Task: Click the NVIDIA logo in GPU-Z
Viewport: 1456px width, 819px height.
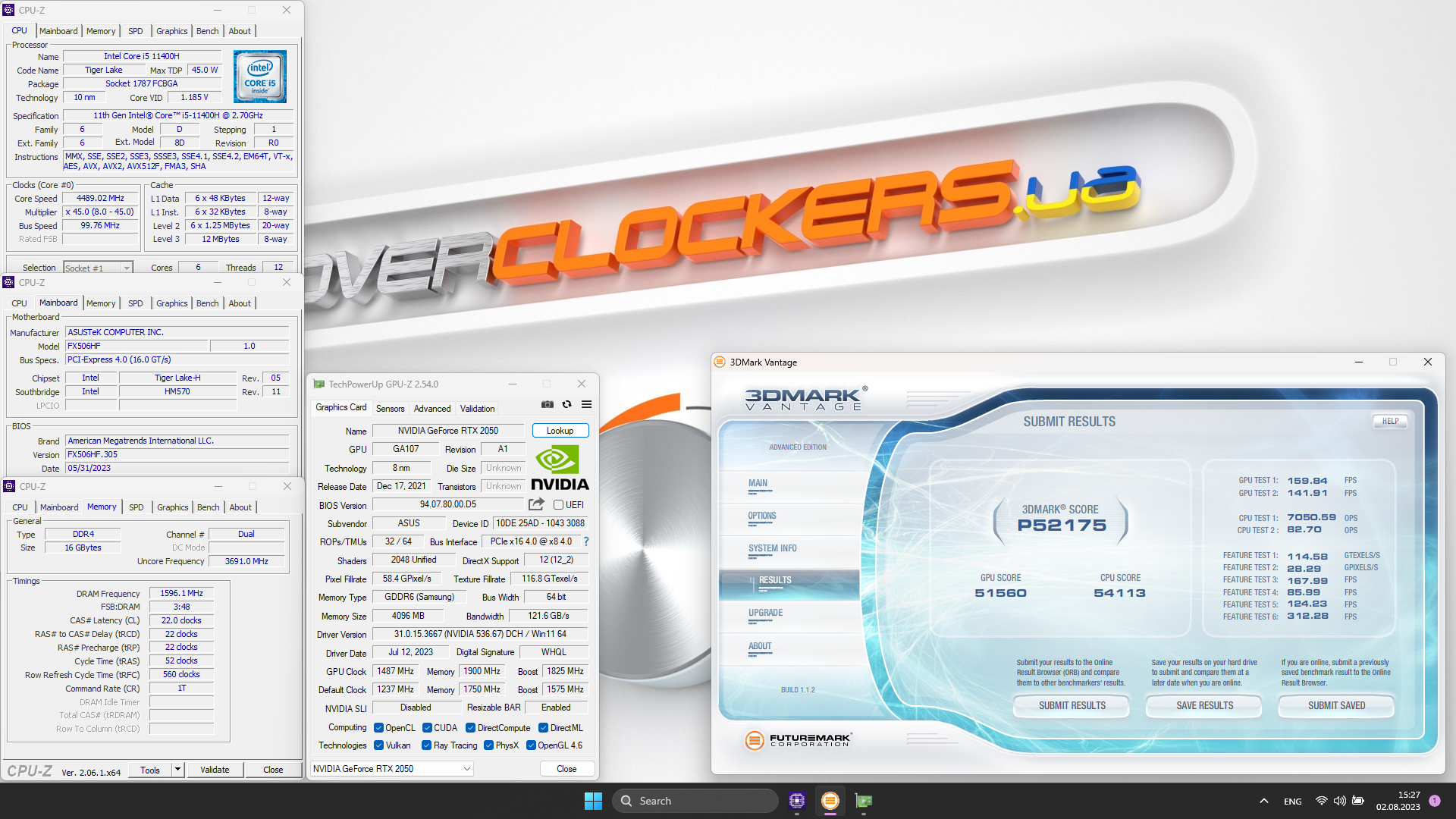Action: pos(560,468)
